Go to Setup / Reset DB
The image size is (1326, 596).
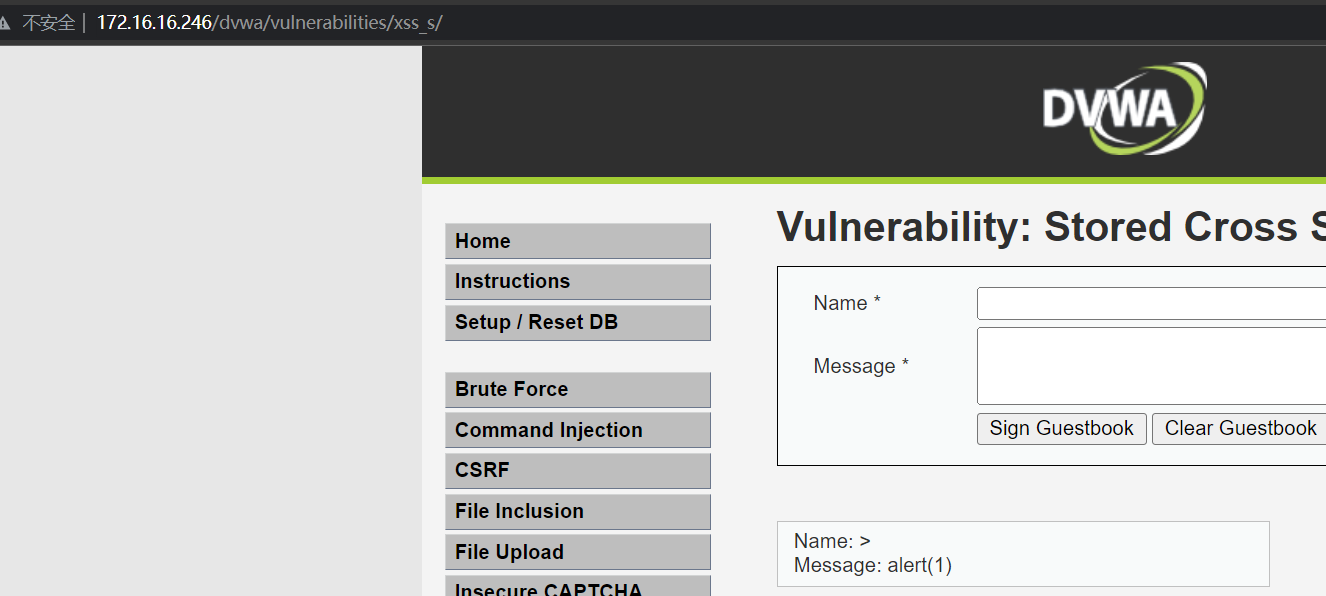pyautogui.click(x=578, y=323)
